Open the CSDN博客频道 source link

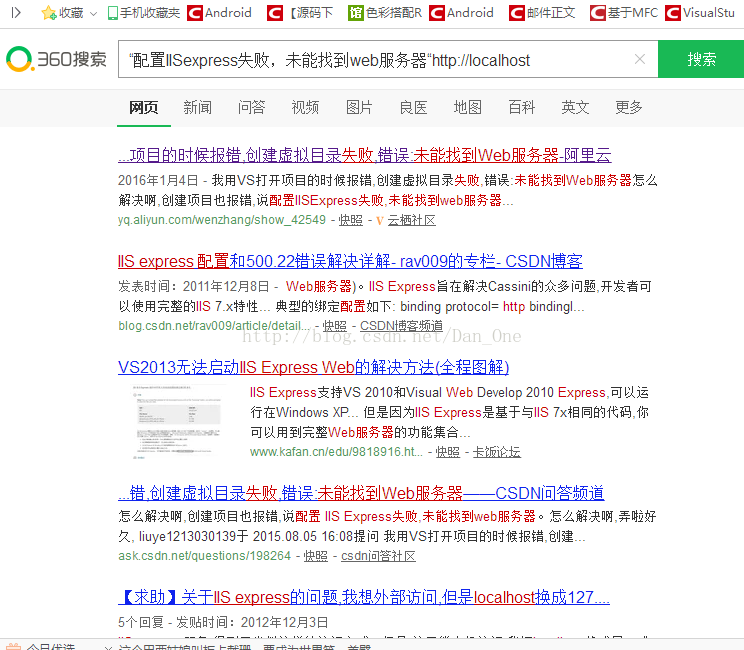coord(401,326)
